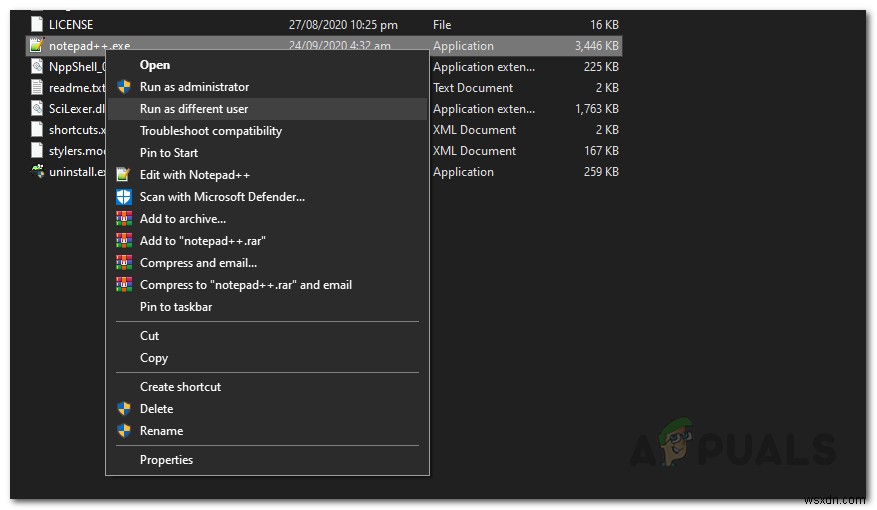Click the LICENSE file icon
The height and width of the screenshot is (510, 877).
pyautogui.click(x=36, y=23)
